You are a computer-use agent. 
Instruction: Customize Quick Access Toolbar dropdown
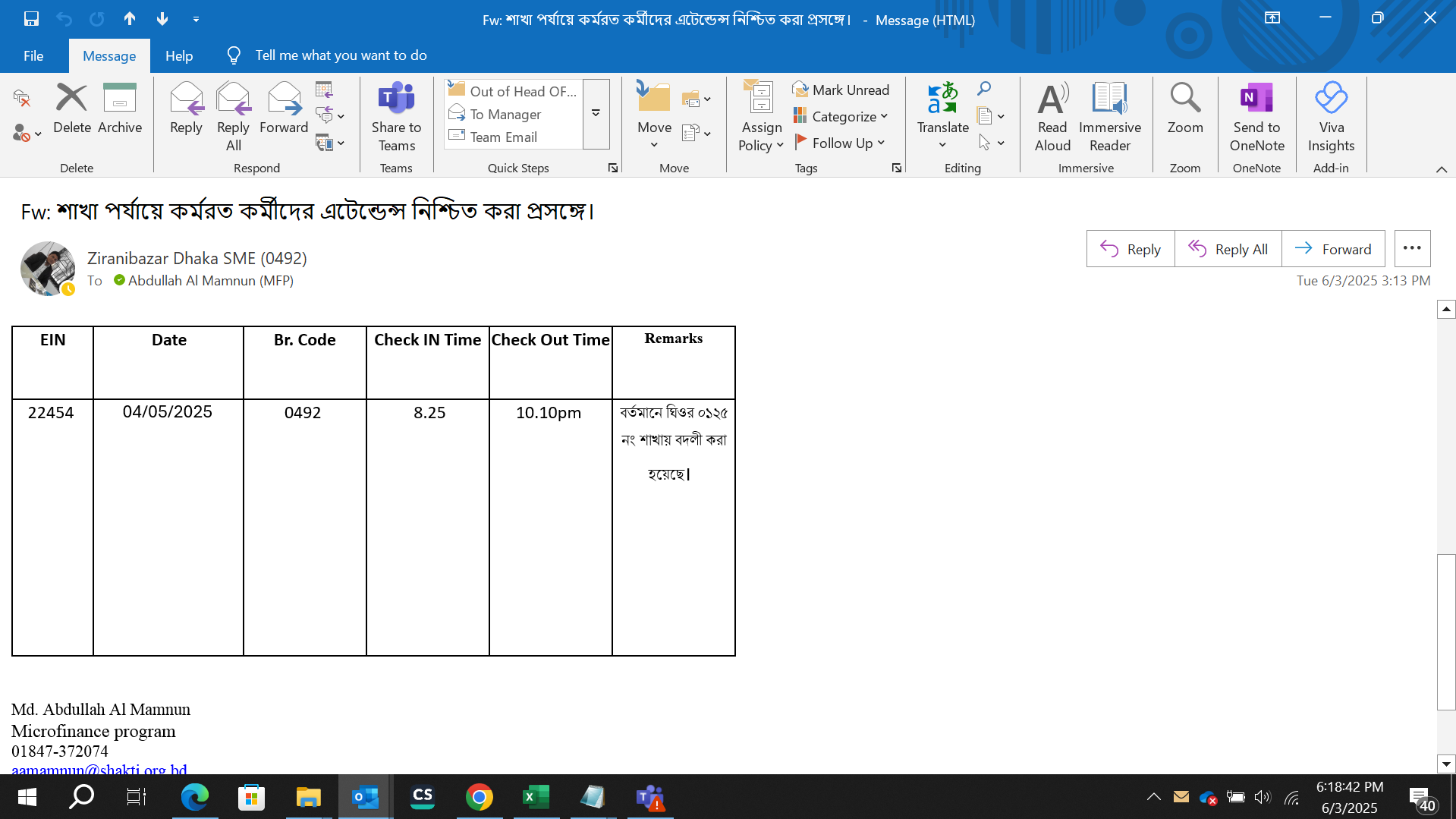coord(196,19)
